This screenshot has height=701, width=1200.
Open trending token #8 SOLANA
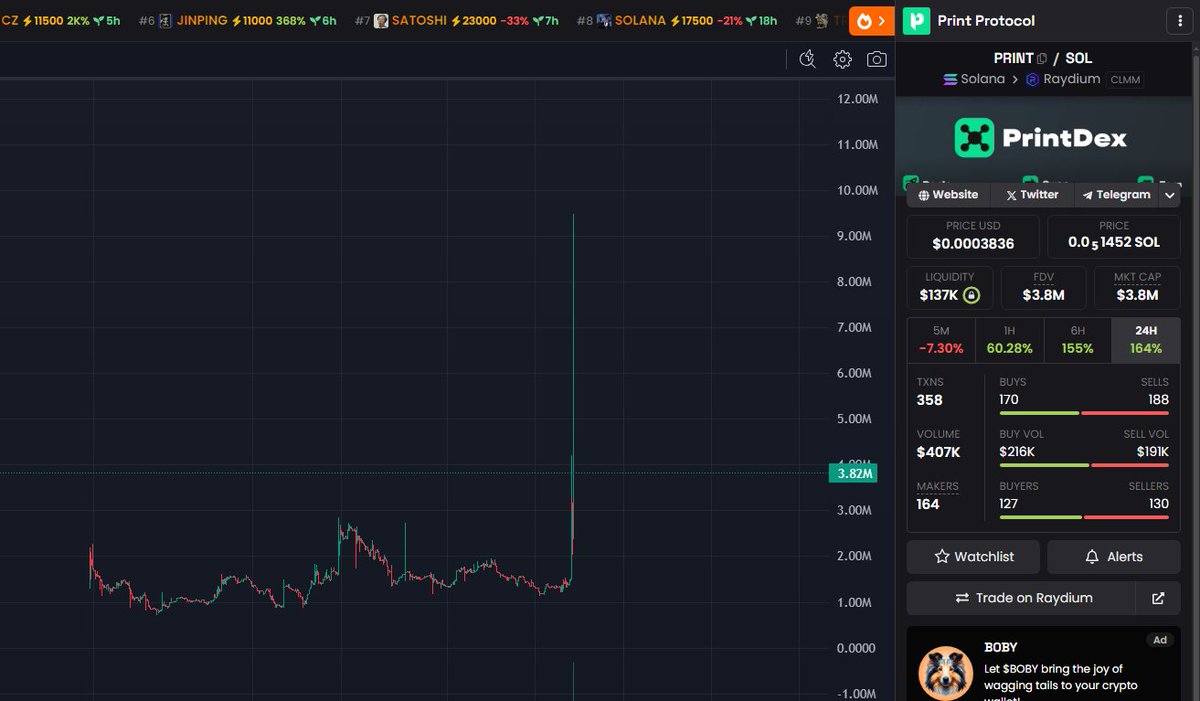point(676,20)
